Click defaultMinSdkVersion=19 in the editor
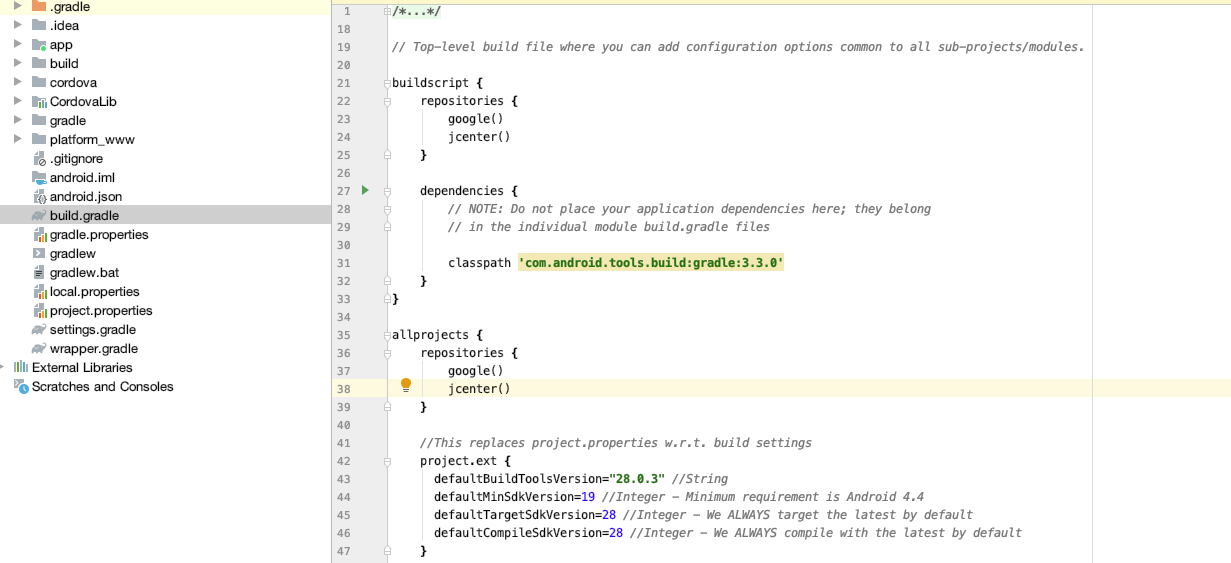This screenshot has height=563, width=1231. [x=514, y=497]
